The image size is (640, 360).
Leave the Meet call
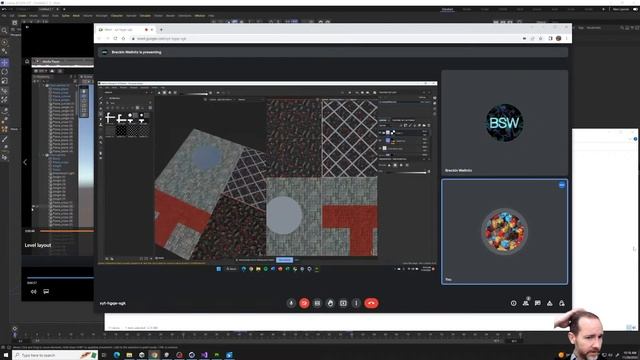coord(371,303)
